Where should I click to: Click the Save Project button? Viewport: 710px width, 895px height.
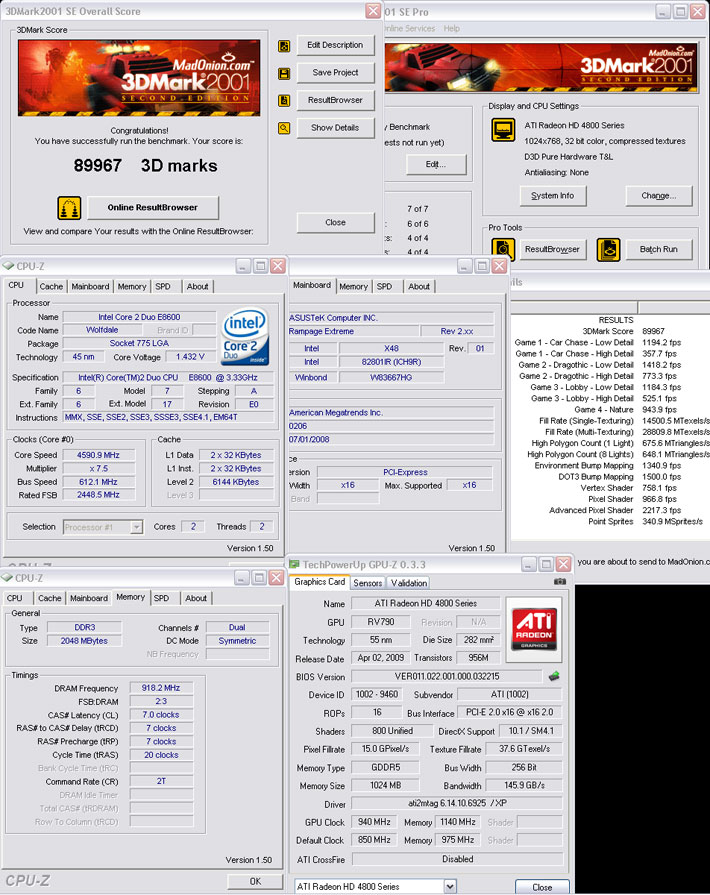click(336, 72)
